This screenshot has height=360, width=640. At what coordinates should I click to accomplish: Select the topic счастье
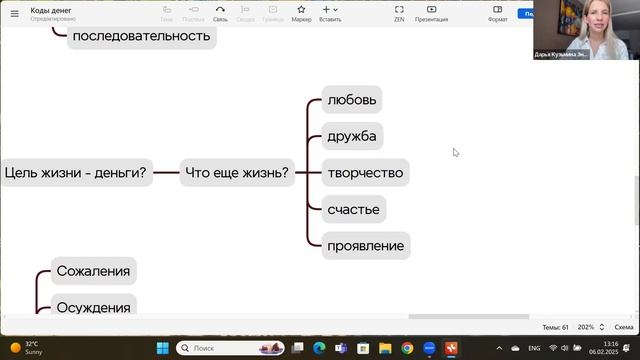coord(353,209)
